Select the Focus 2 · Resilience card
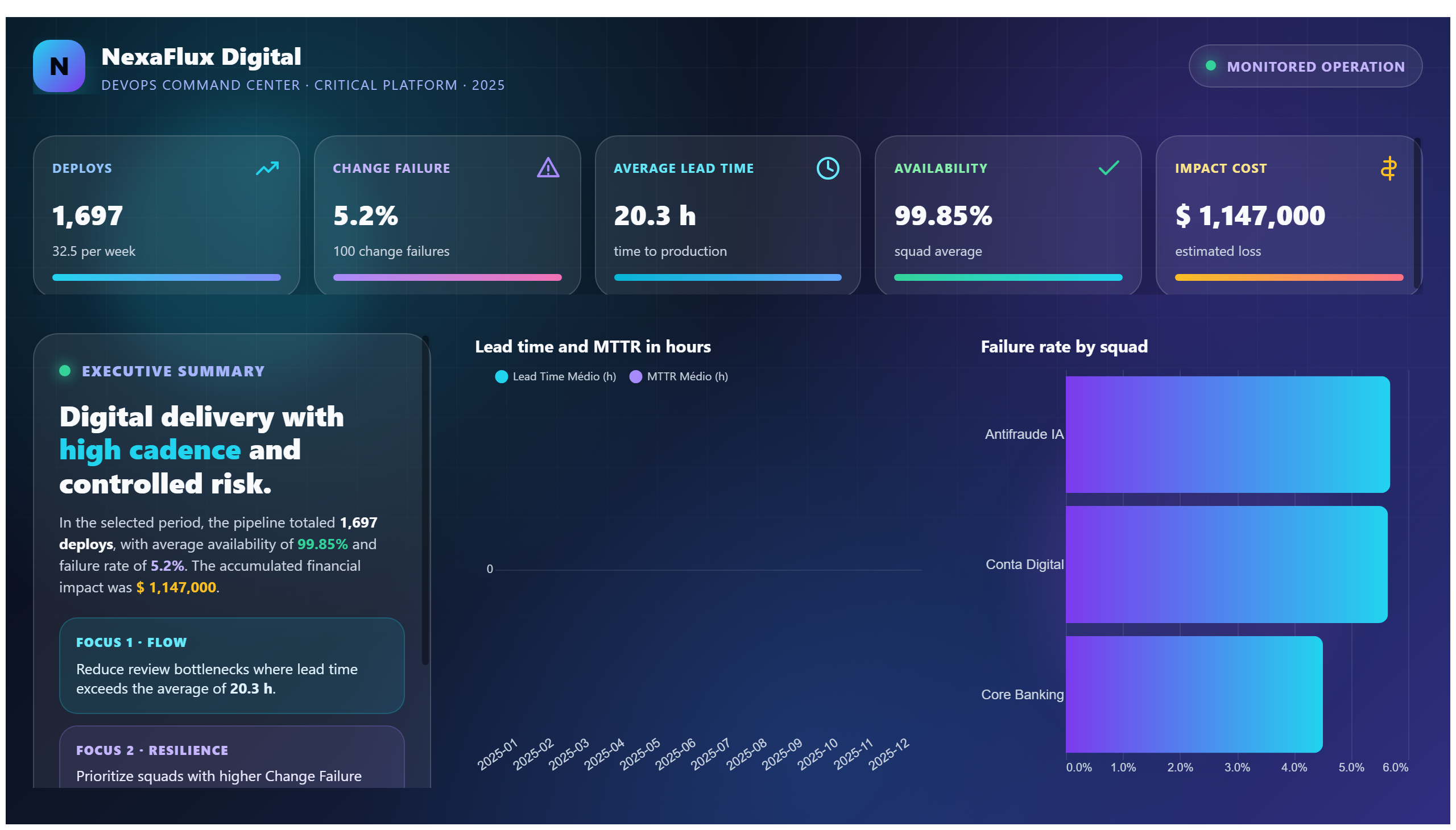Image resolution: width=1456 pixels, height=830 pixels. click(x=231, y=757)
